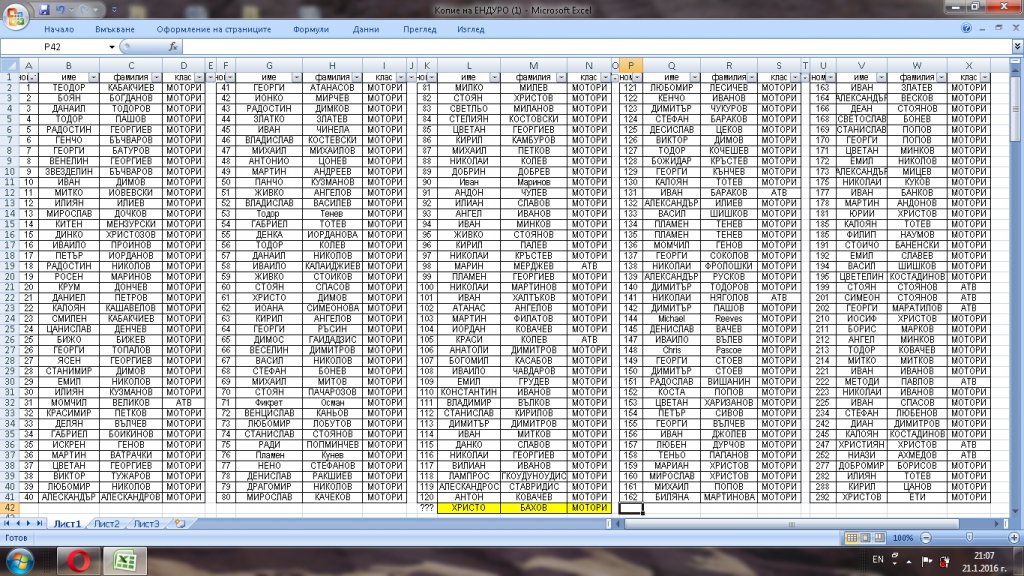Select the column P header
Screen dimensions: 1024x576
point(630,65)
